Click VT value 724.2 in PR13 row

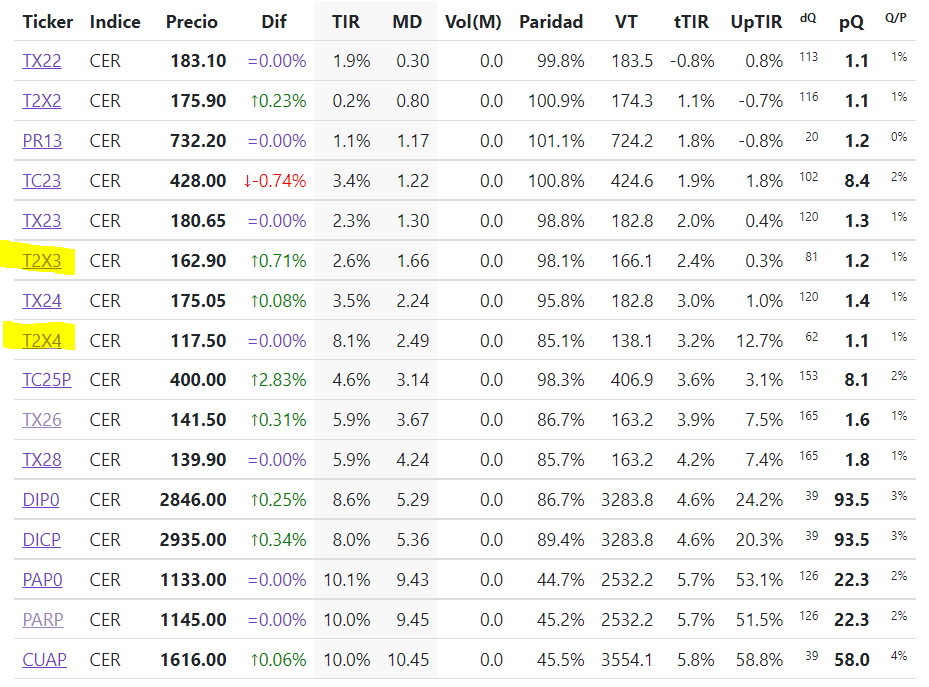(x=632, y=141)
